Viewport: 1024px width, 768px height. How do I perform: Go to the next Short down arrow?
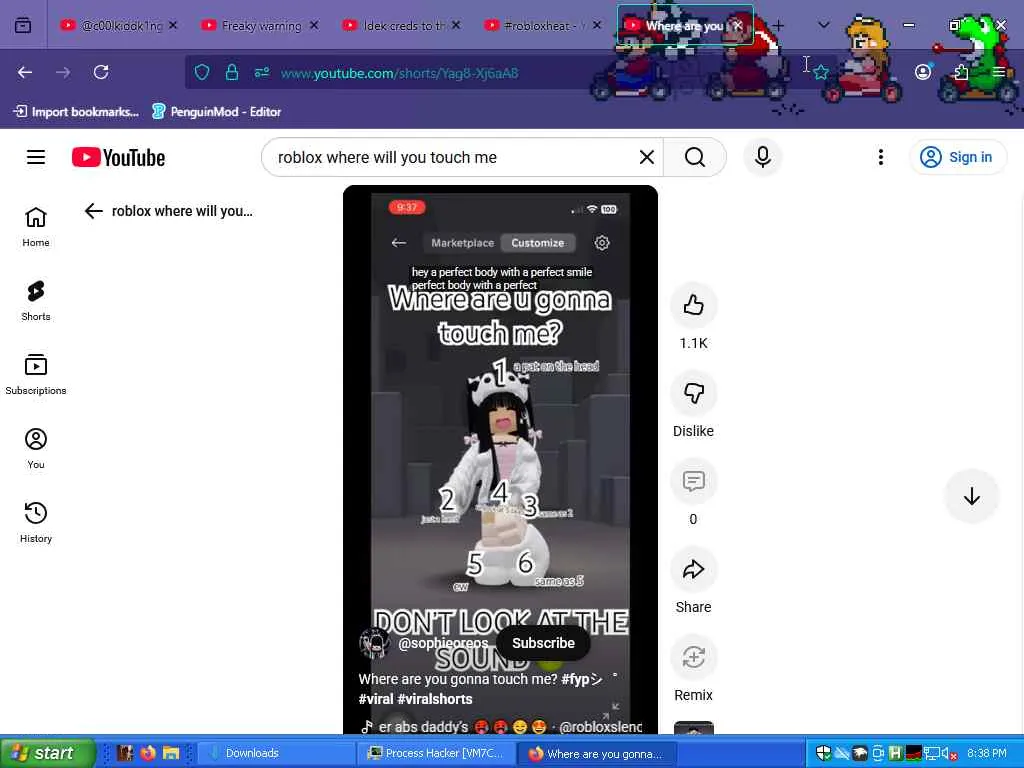972,496
